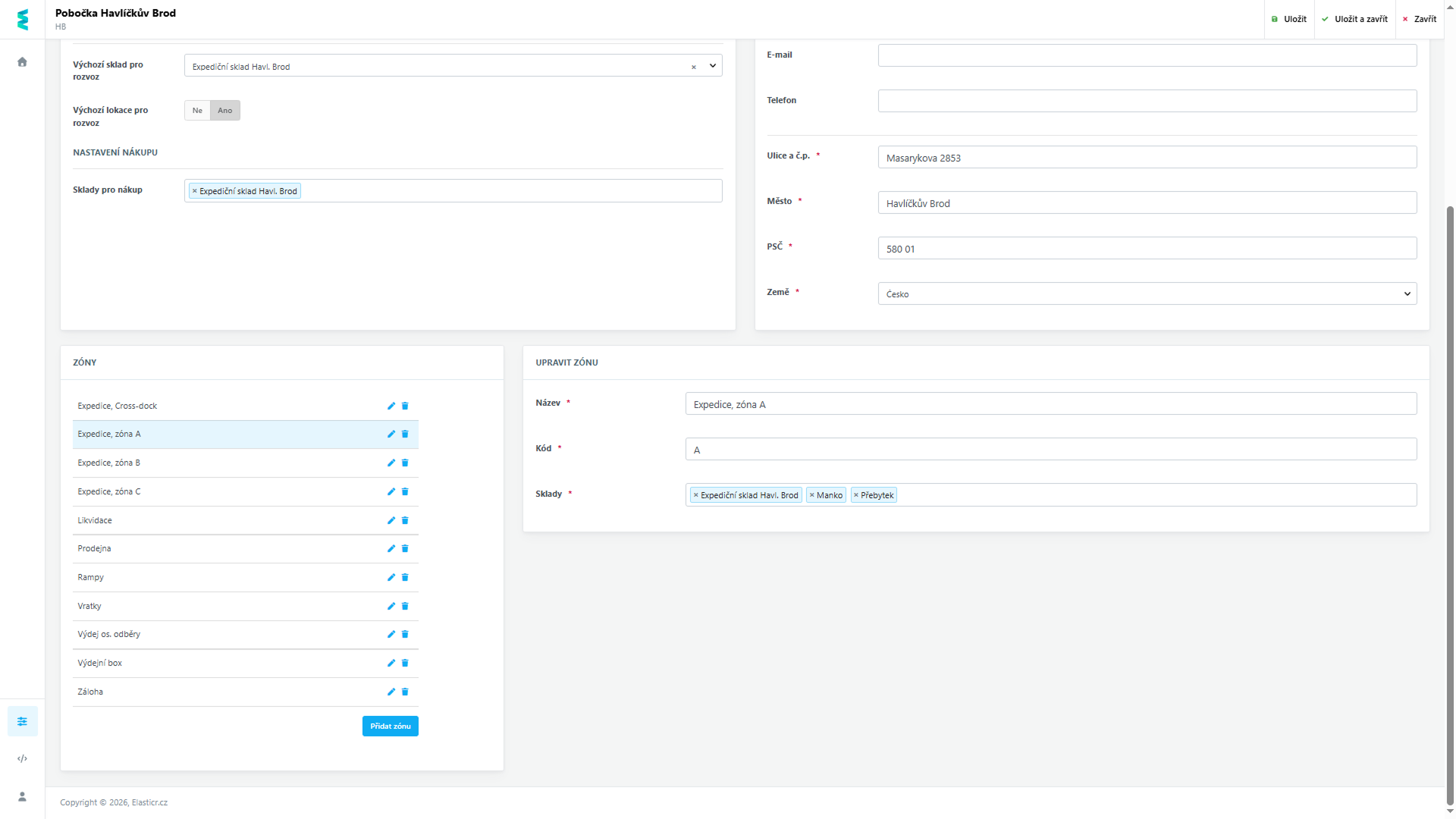
Task: Delete the Expedice, Cross-dock zone
Action: point(405,406)
